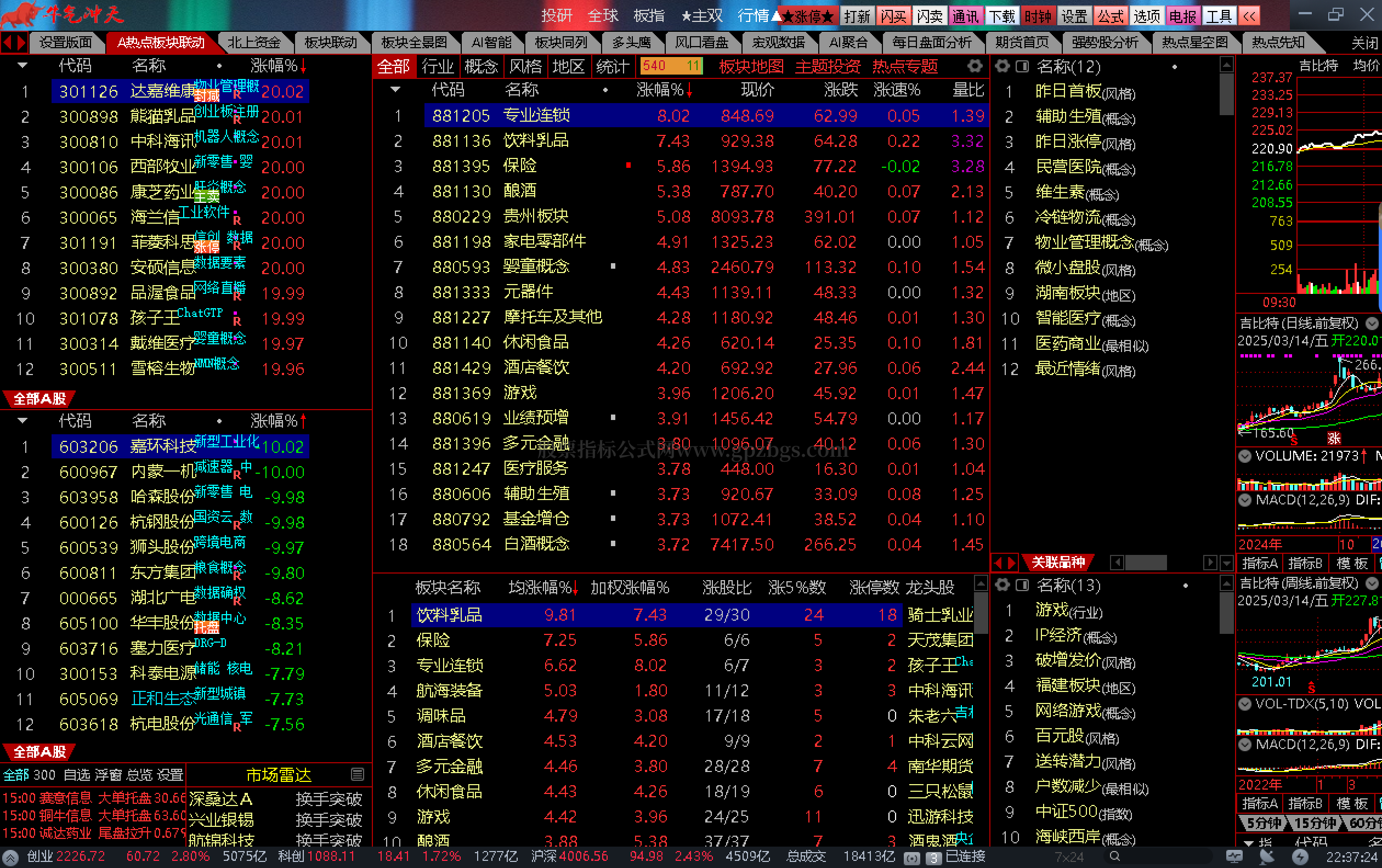This screenshot has height=868, width=1382.
Task: Click the collapse << button in top toolbar
Action: pos(1249,16)
